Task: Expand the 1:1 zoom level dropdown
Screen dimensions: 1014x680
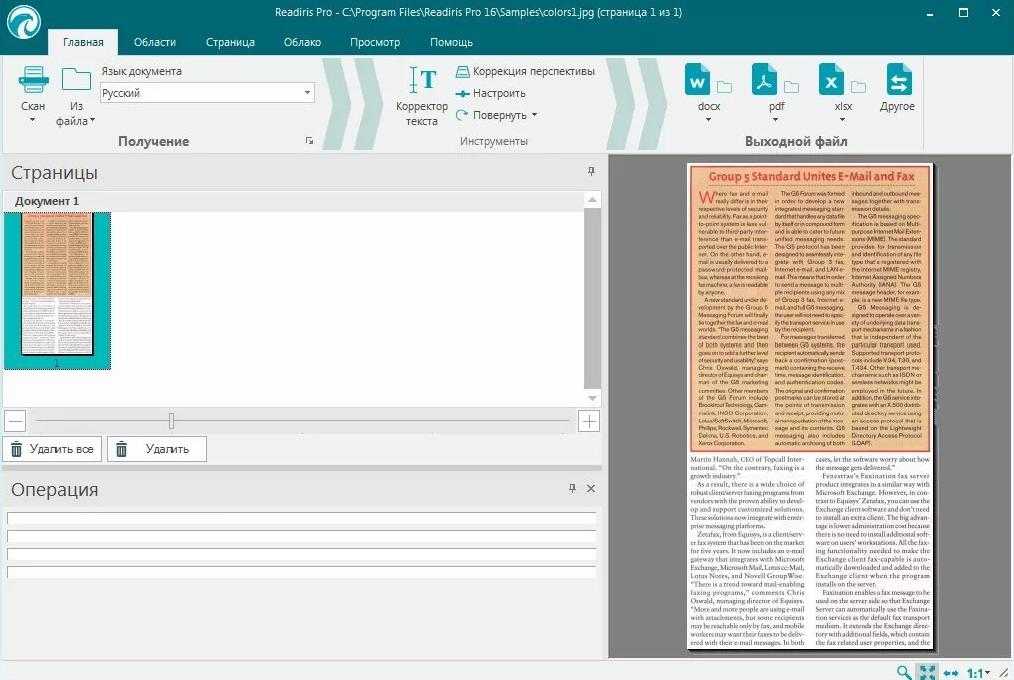Action: click(x=980, y=673)
